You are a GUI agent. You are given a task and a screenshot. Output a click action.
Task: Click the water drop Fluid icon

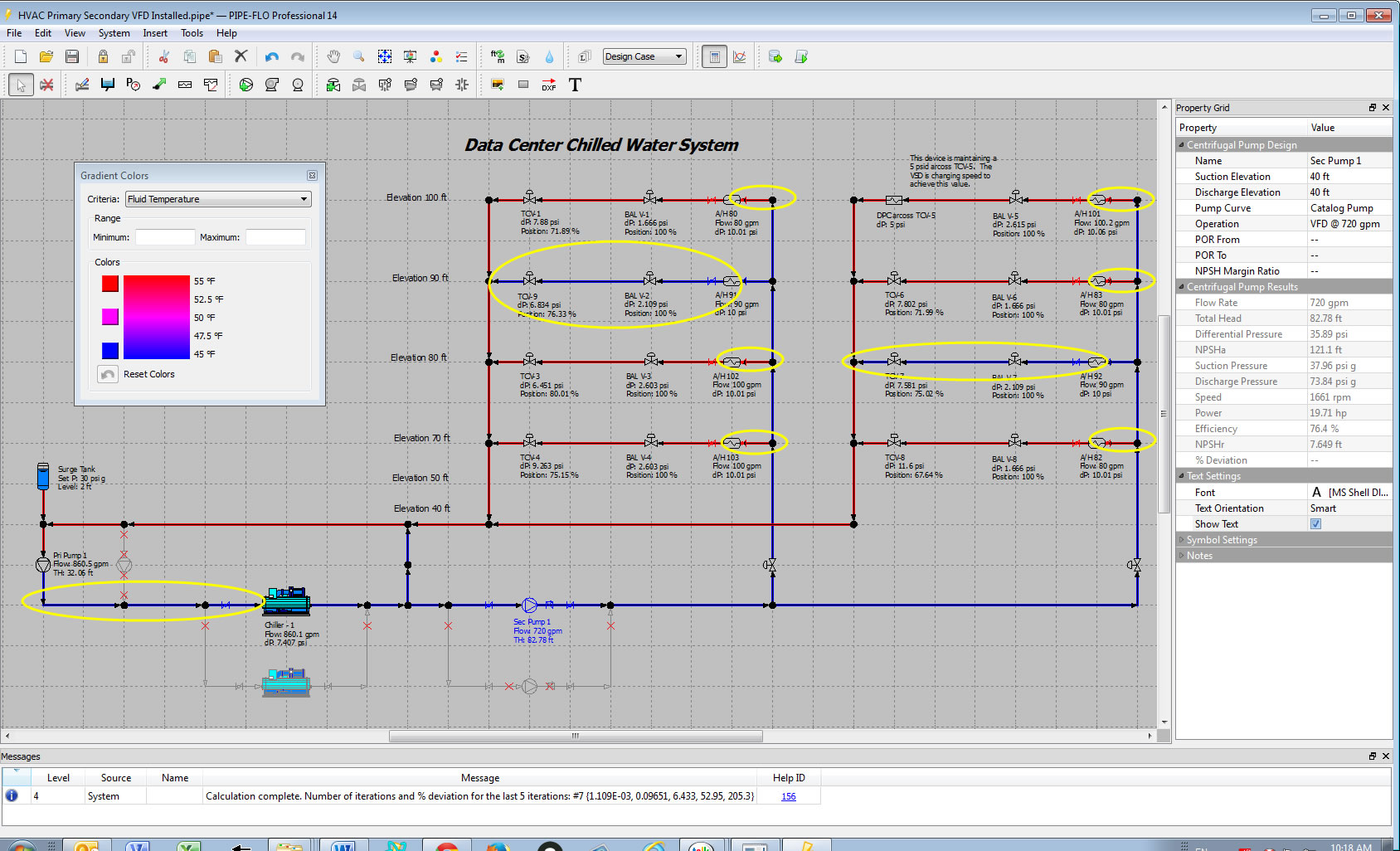pyautogui.click(x=549, y=56)
